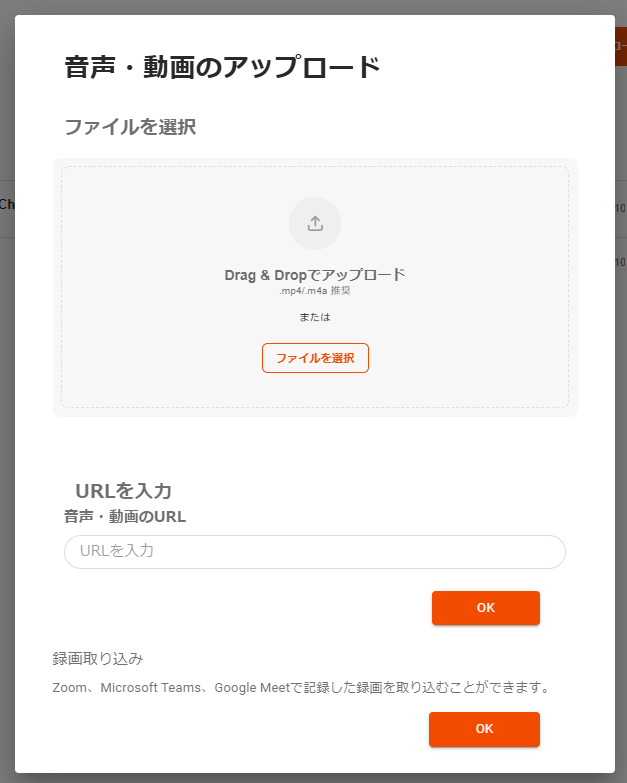
Task: Click OK below the 録画取り込み description
Action: click(484, 729)
